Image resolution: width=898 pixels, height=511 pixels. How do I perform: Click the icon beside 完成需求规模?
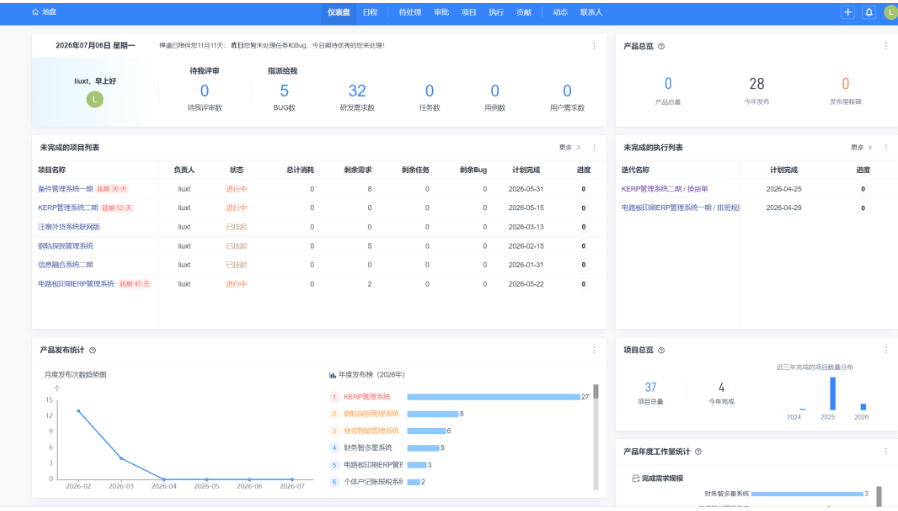point(635,478)
